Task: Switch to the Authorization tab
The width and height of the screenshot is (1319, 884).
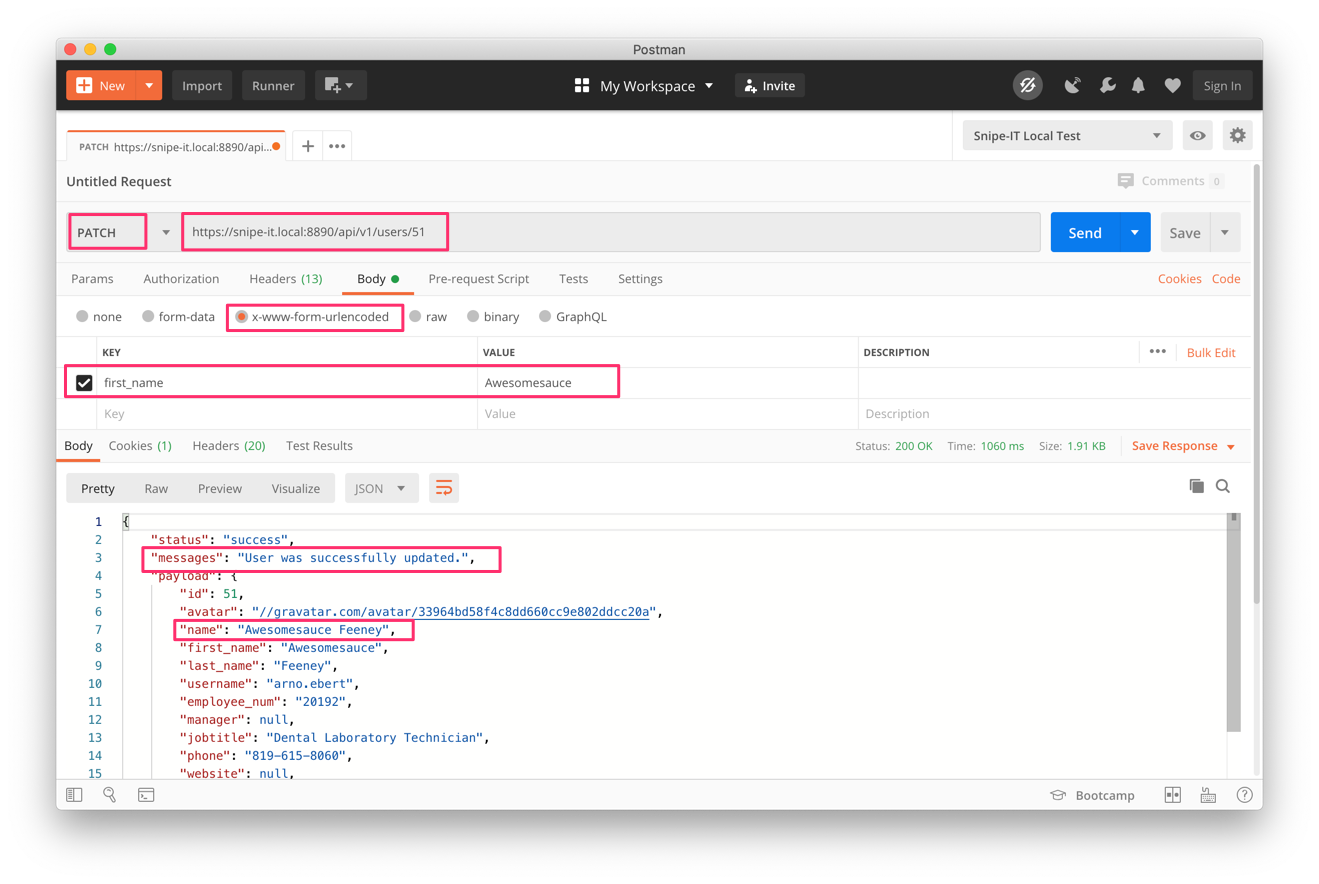Action: click(x=181, y=279)
